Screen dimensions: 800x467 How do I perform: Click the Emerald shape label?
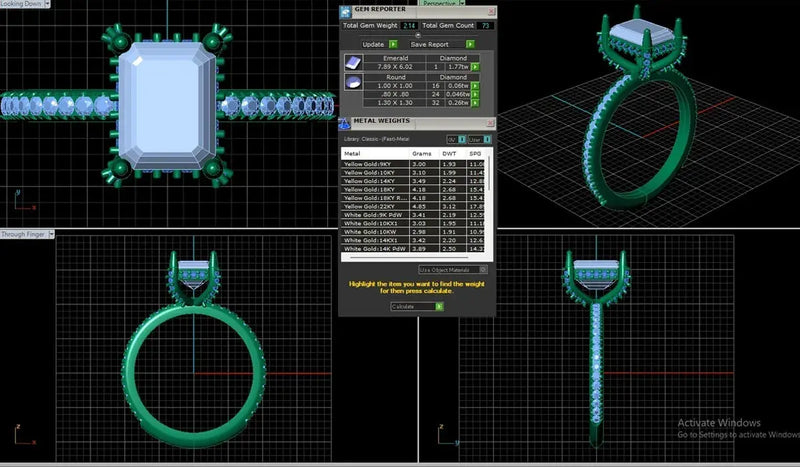(395, 58)
